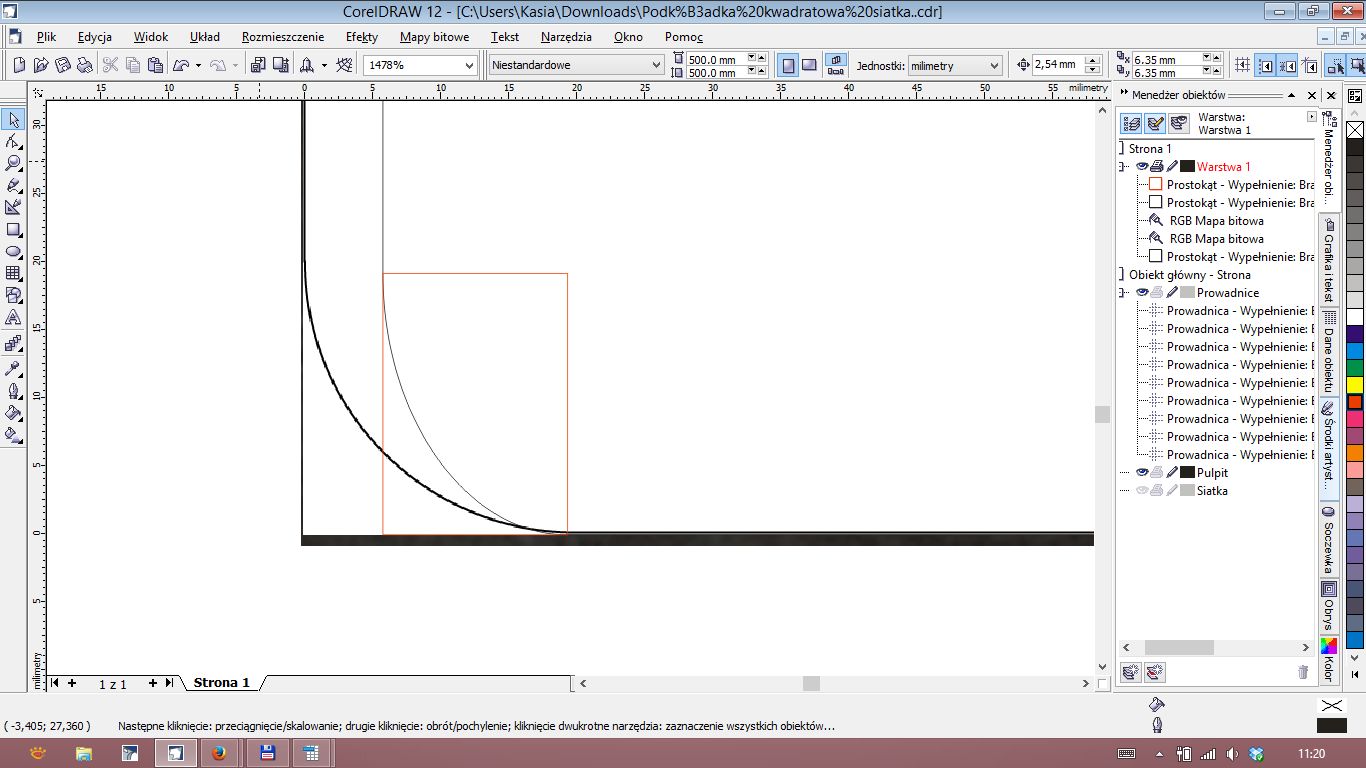Open the Niestandardowe paper size dropdown

coord(656,65)
